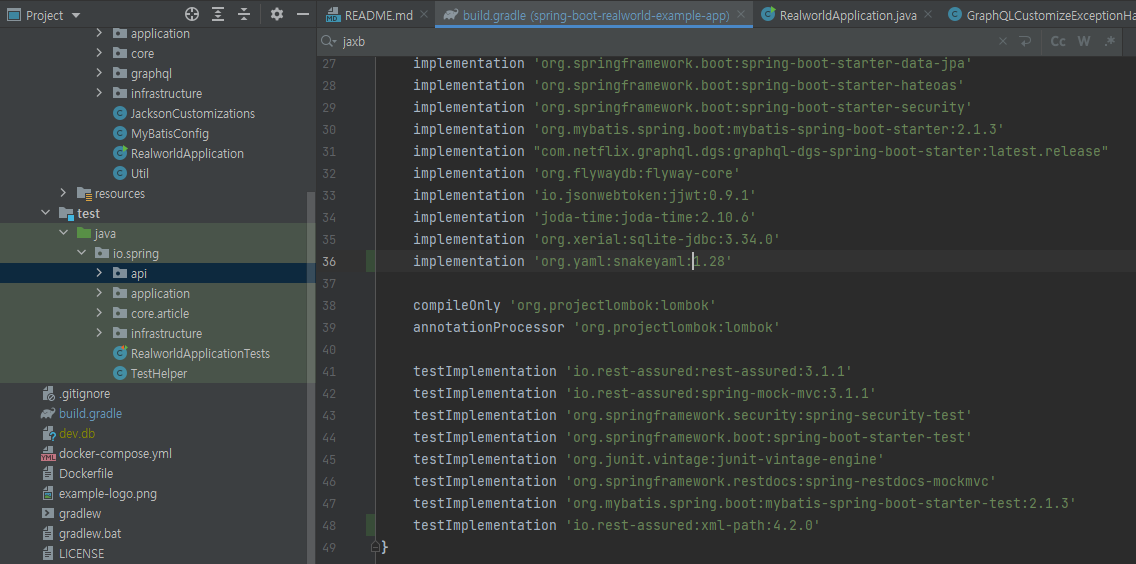Viewport: 1136px width, 564px height.
Task: Click the Collapse All icon in Project panel
Action: point(244,14)
